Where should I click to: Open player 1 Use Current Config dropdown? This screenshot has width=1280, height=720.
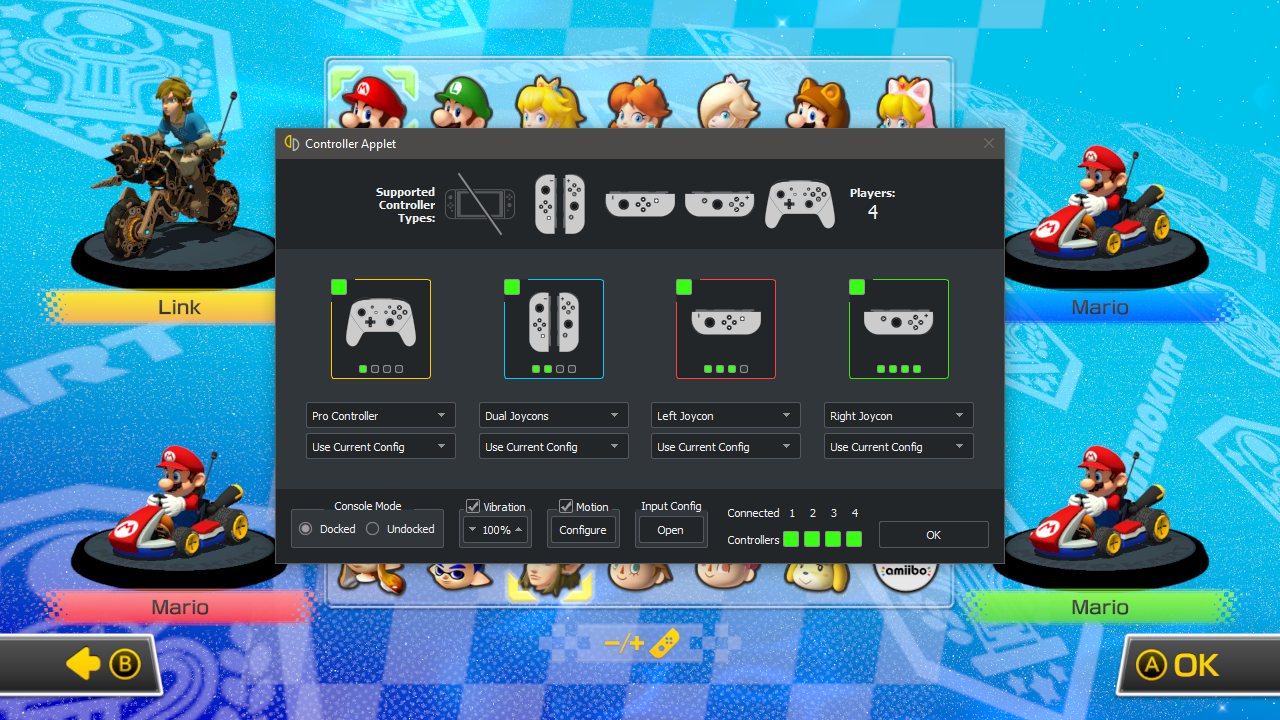pyautogui.click(x=381, y=446)
